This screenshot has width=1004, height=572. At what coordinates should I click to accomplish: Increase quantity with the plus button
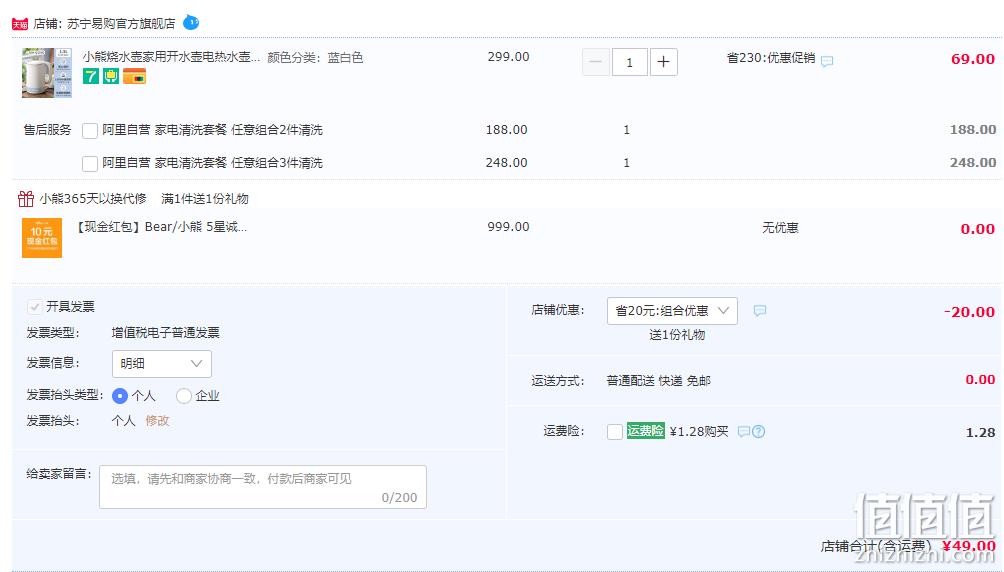point(663,62)
